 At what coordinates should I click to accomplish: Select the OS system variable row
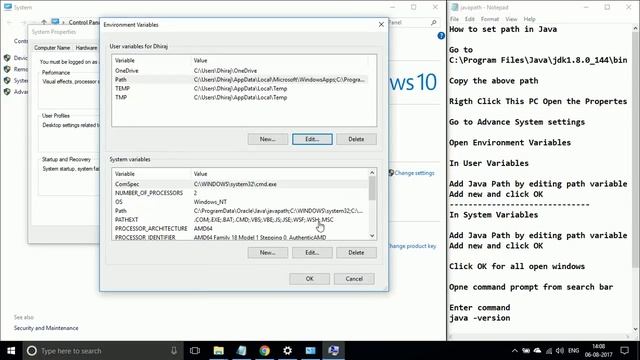[x=240, y=202]
